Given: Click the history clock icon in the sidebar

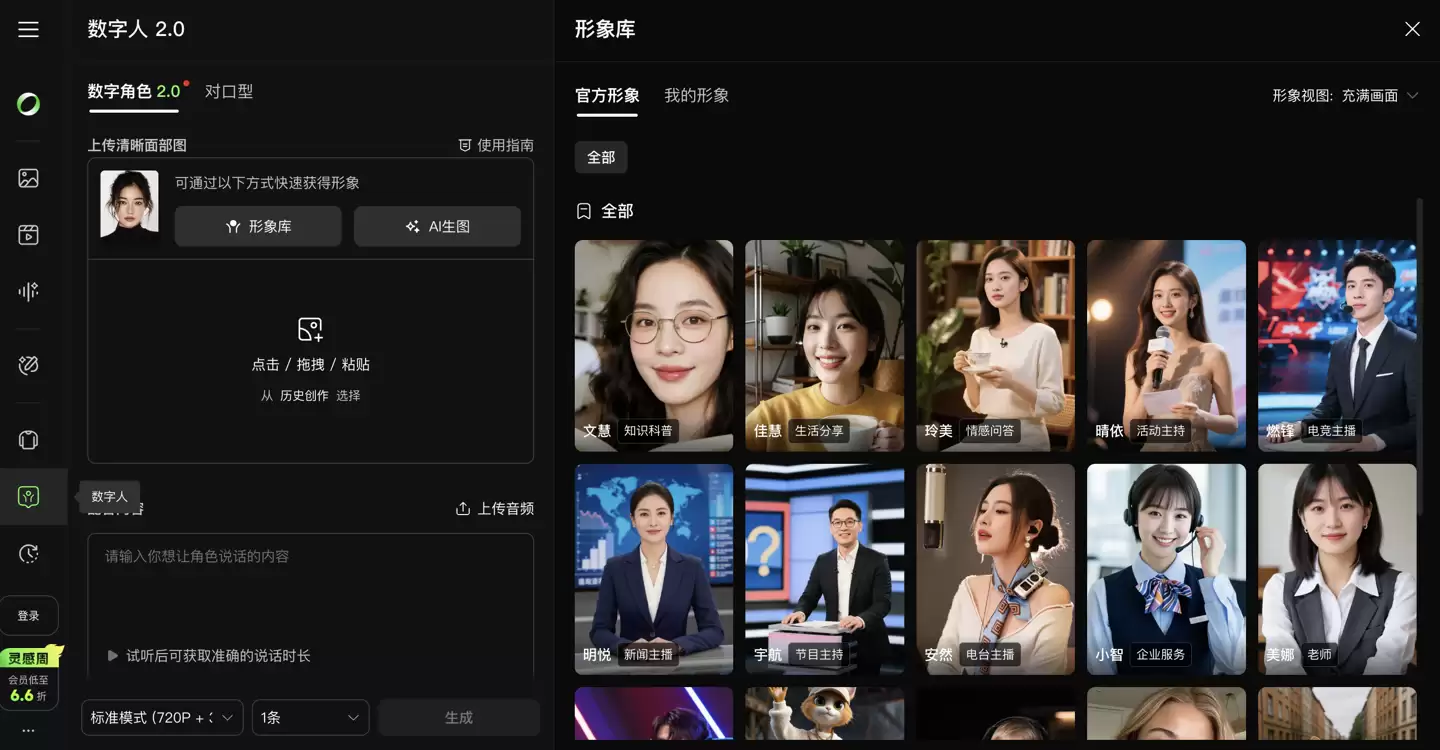Looking at the screenshot, I should [x=28, y=553].
